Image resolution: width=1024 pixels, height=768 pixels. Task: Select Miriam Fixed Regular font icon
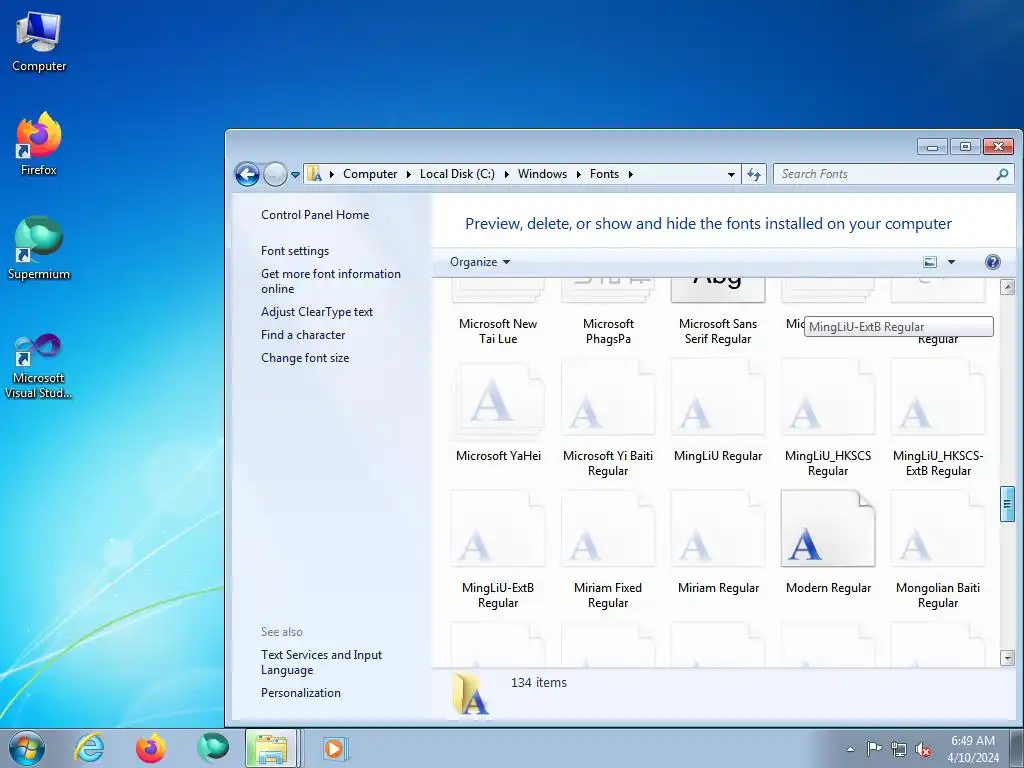coord(608,530)
